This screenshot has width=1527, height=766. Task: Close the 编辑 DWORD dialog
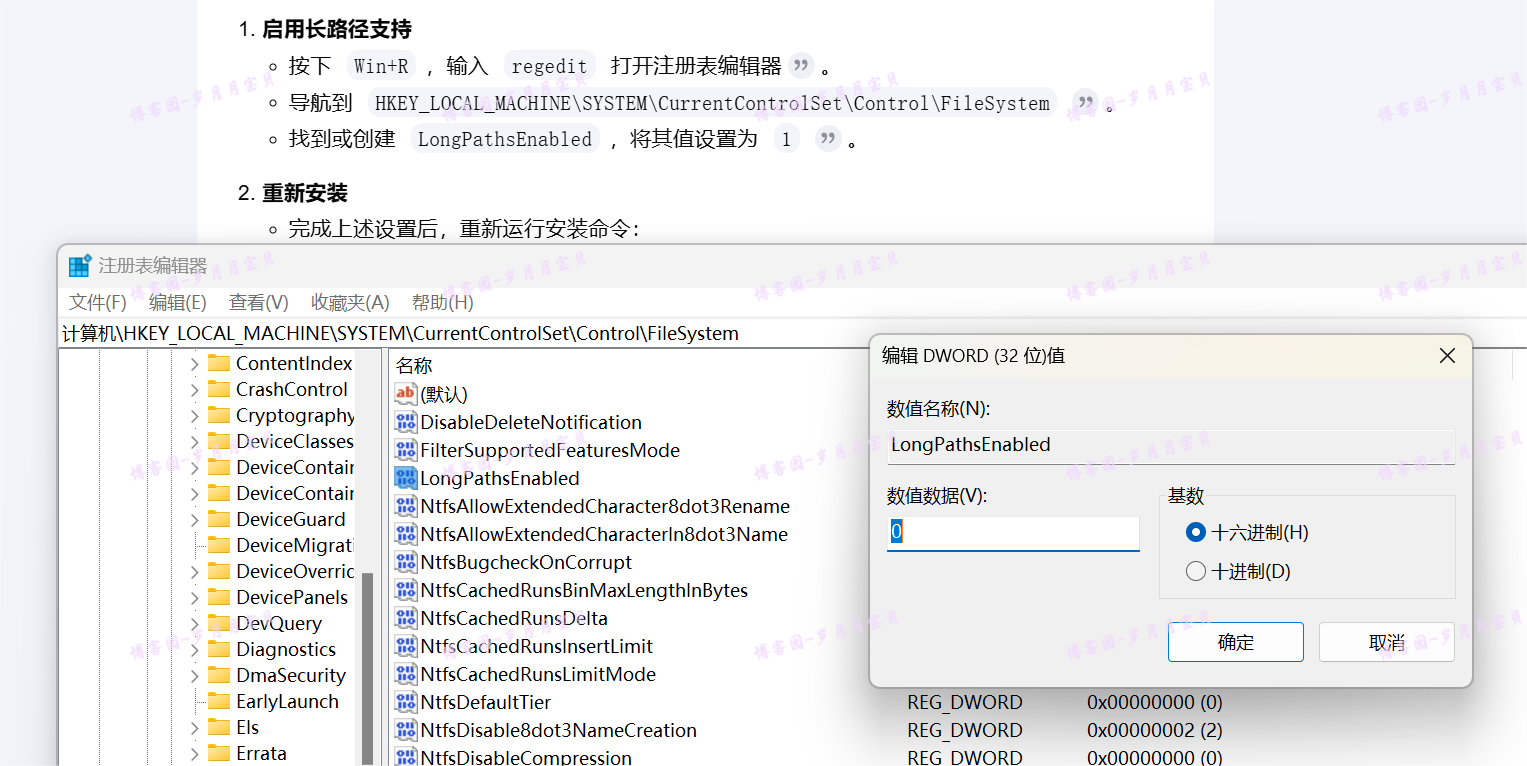1447,356
